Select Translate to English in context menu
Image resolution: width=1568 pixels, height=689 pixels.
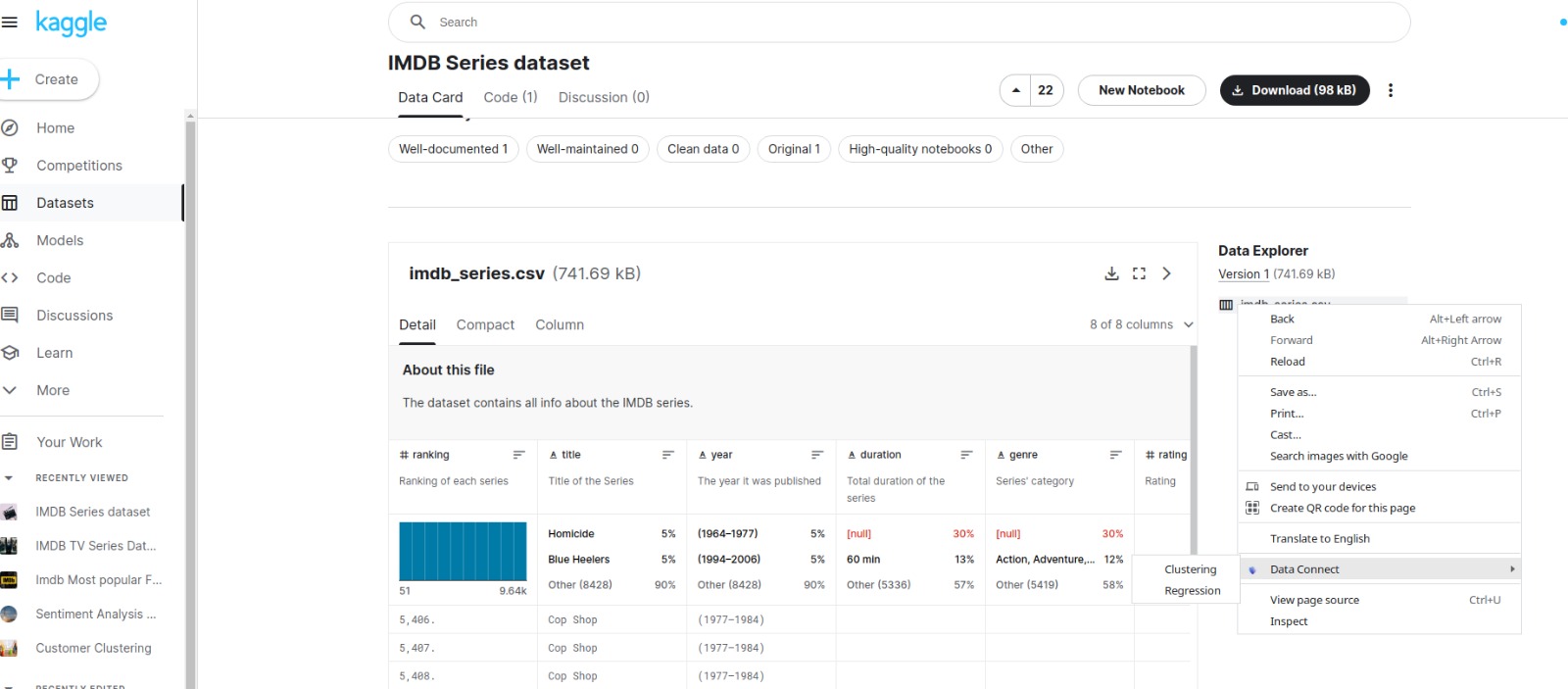coord(1380,539)
